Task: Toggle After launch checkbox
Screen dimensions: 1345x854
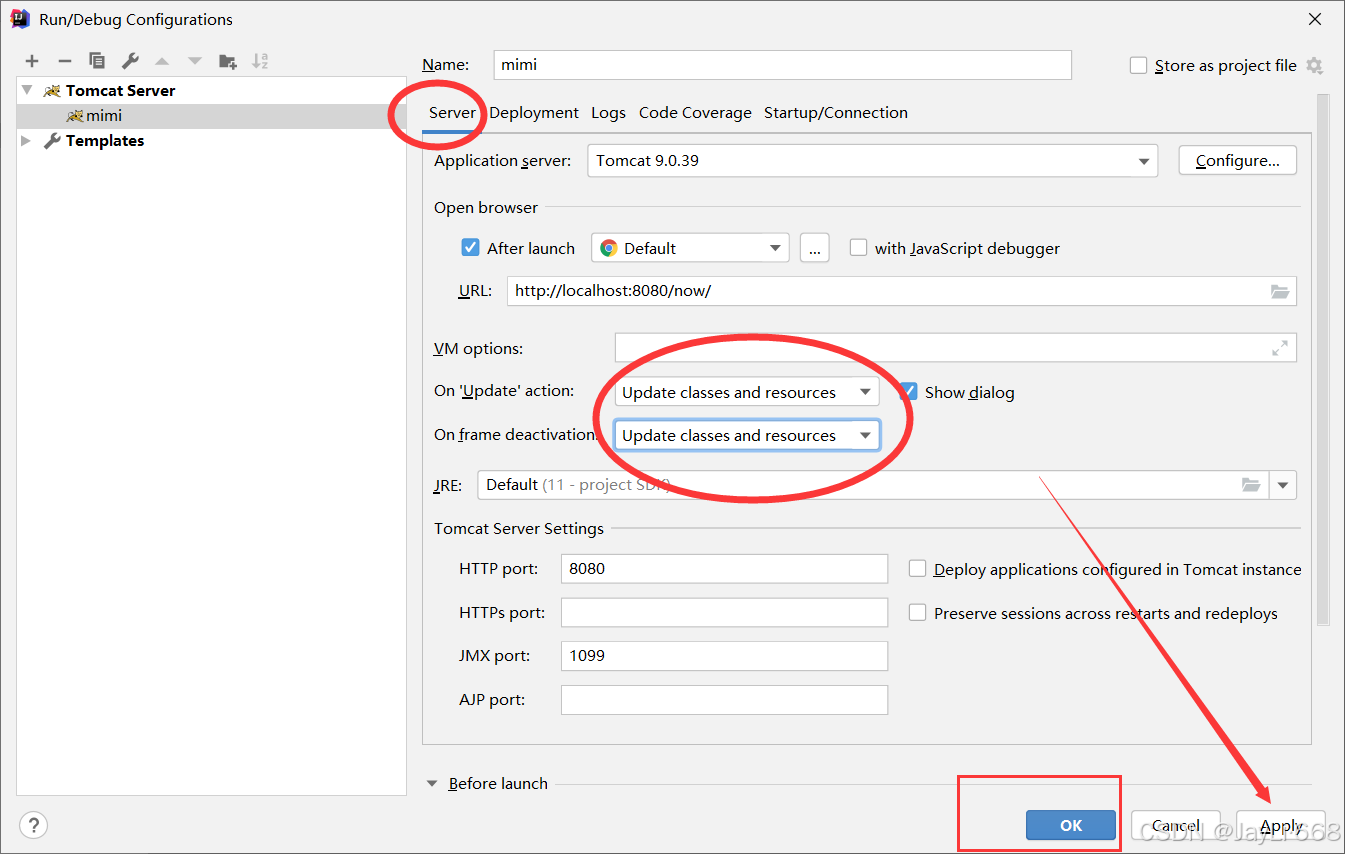Action: [471, 247]
